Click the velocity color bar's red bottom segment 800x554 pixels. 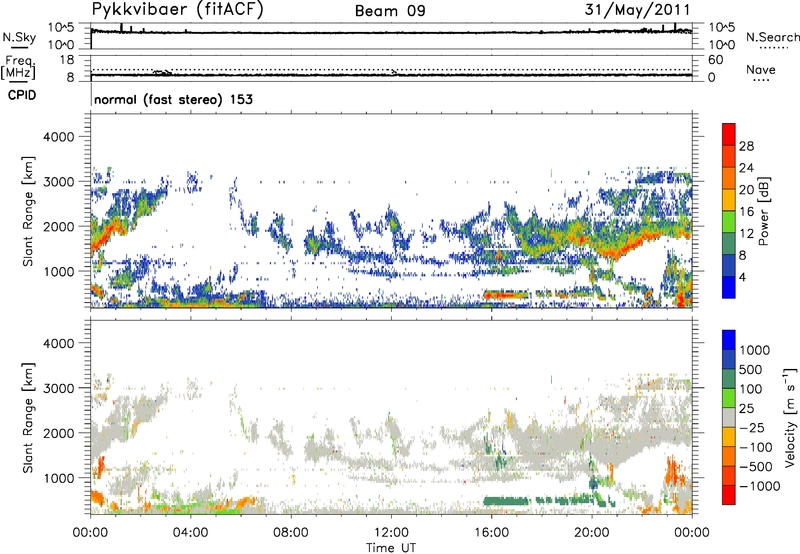tap(729, 495)
